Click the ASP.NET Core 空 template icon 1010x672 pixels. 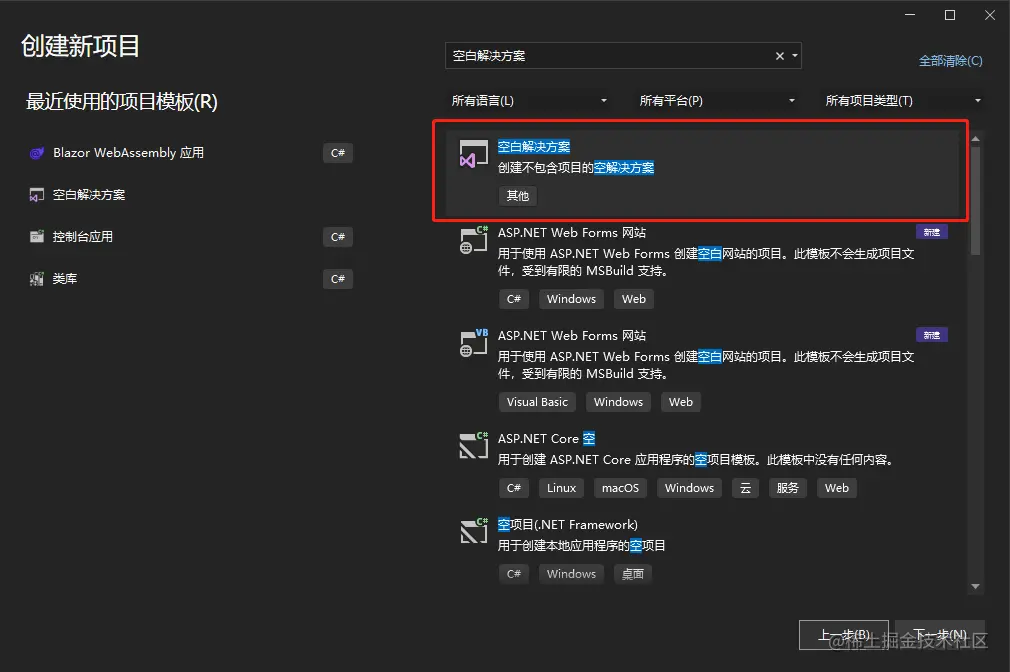point(473,446)
